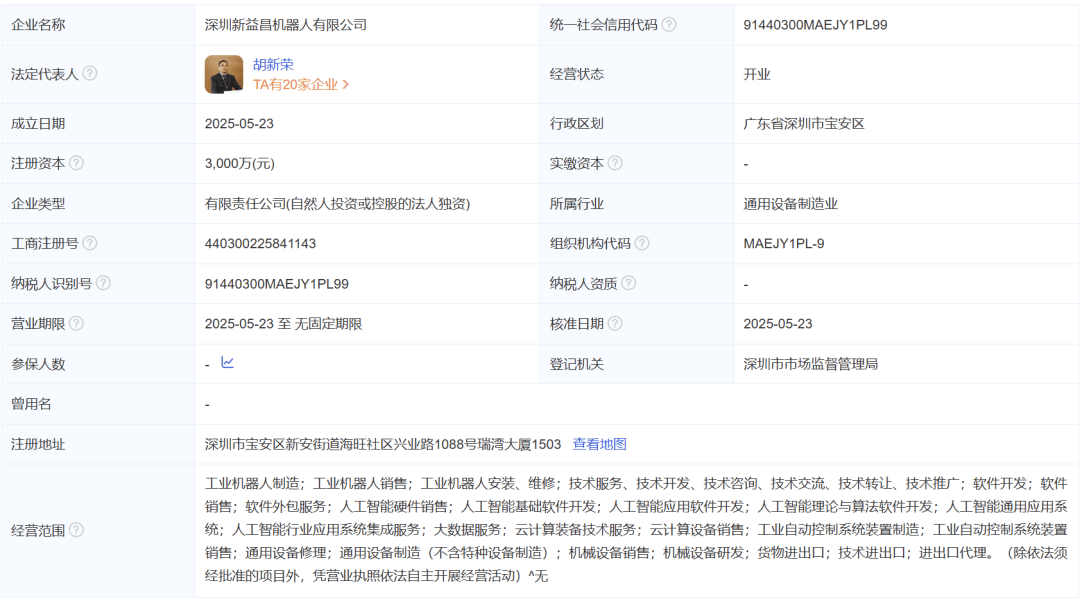Click the help icon beside 统一社会信用代码

[669, 25]
